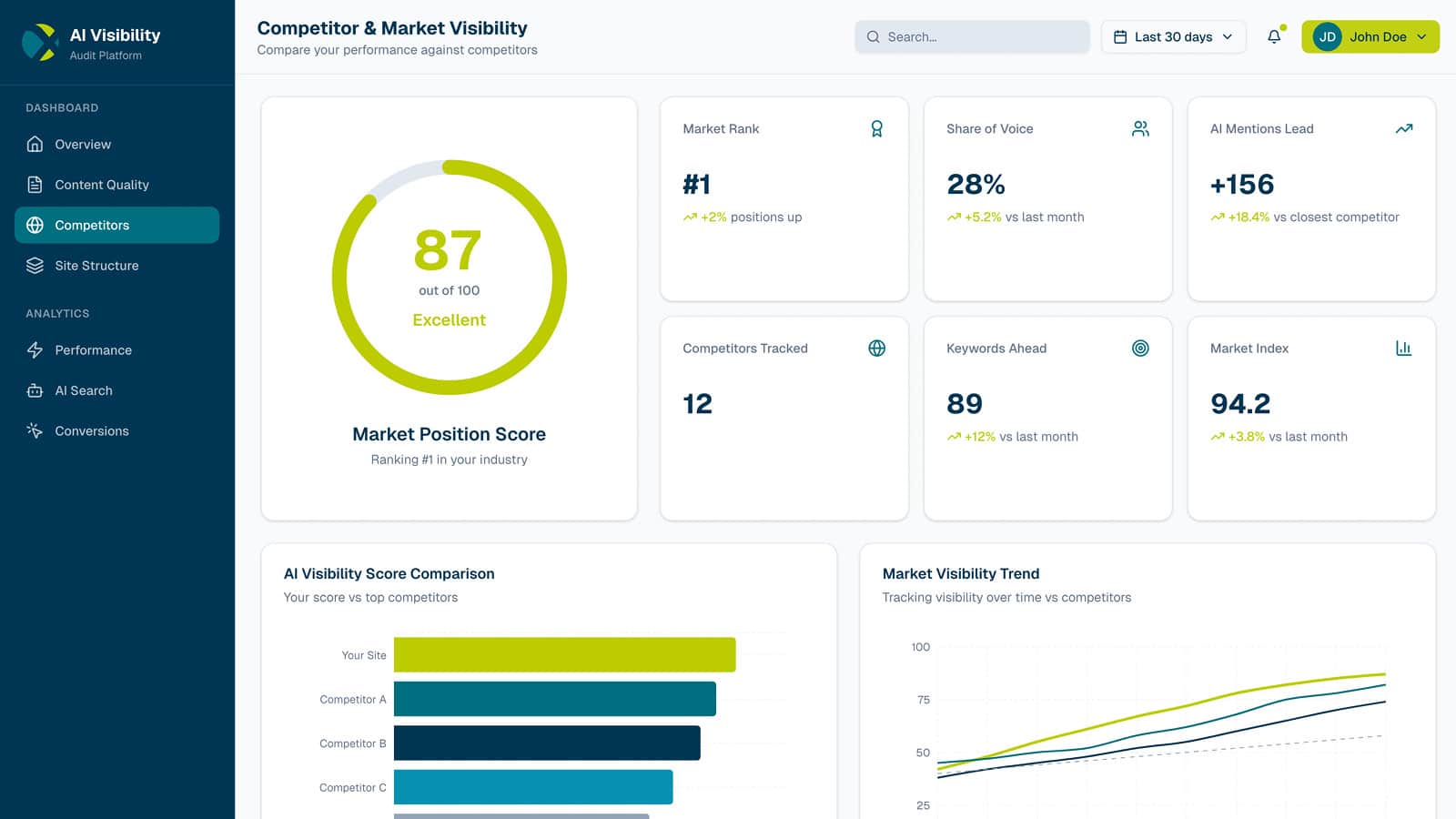Open the Last 30 days date selector
This screenshot has width=1456, height=819.
1173,36
